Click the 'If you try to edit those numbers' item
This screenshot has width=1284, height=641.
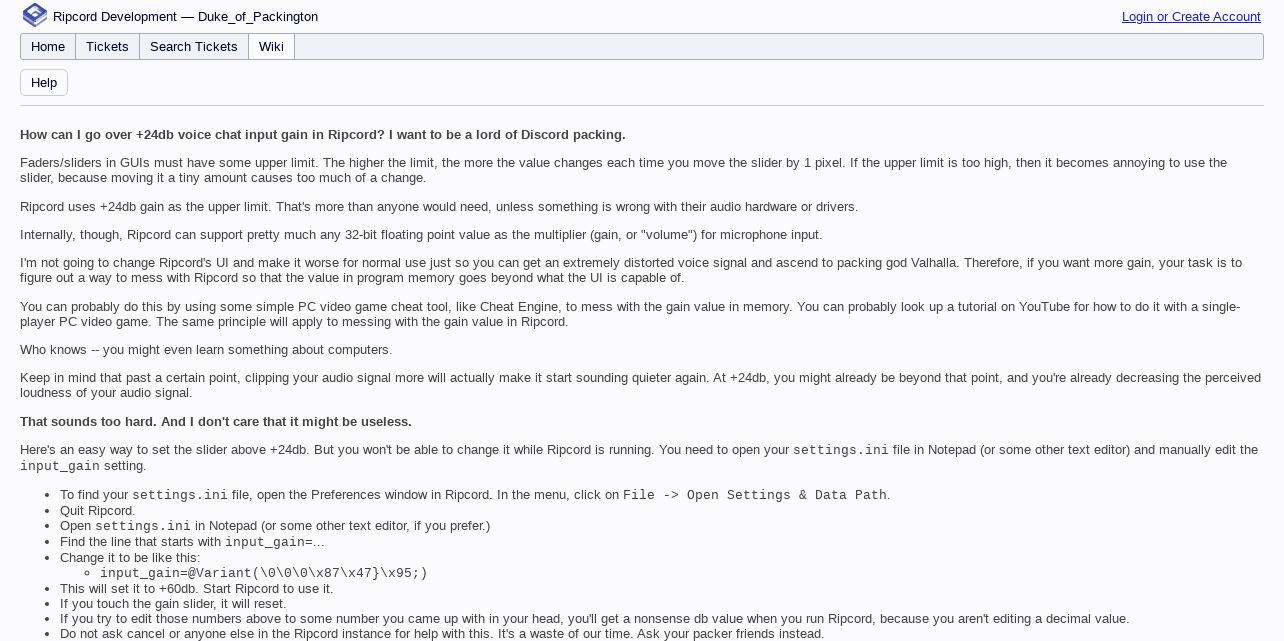point(594,619)
